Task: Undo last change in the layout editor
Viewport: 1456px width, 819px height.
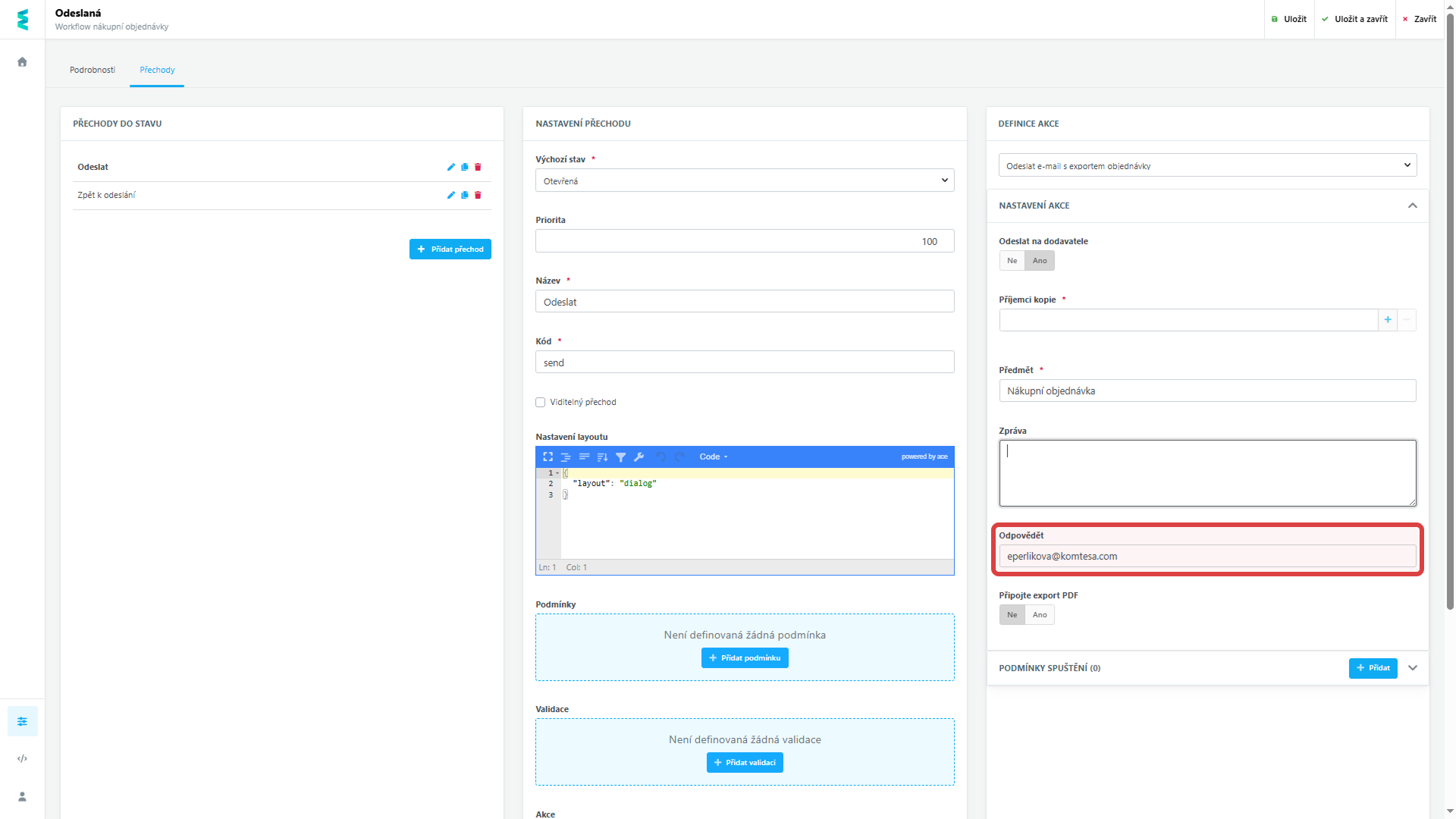Action: coord(661,457)
